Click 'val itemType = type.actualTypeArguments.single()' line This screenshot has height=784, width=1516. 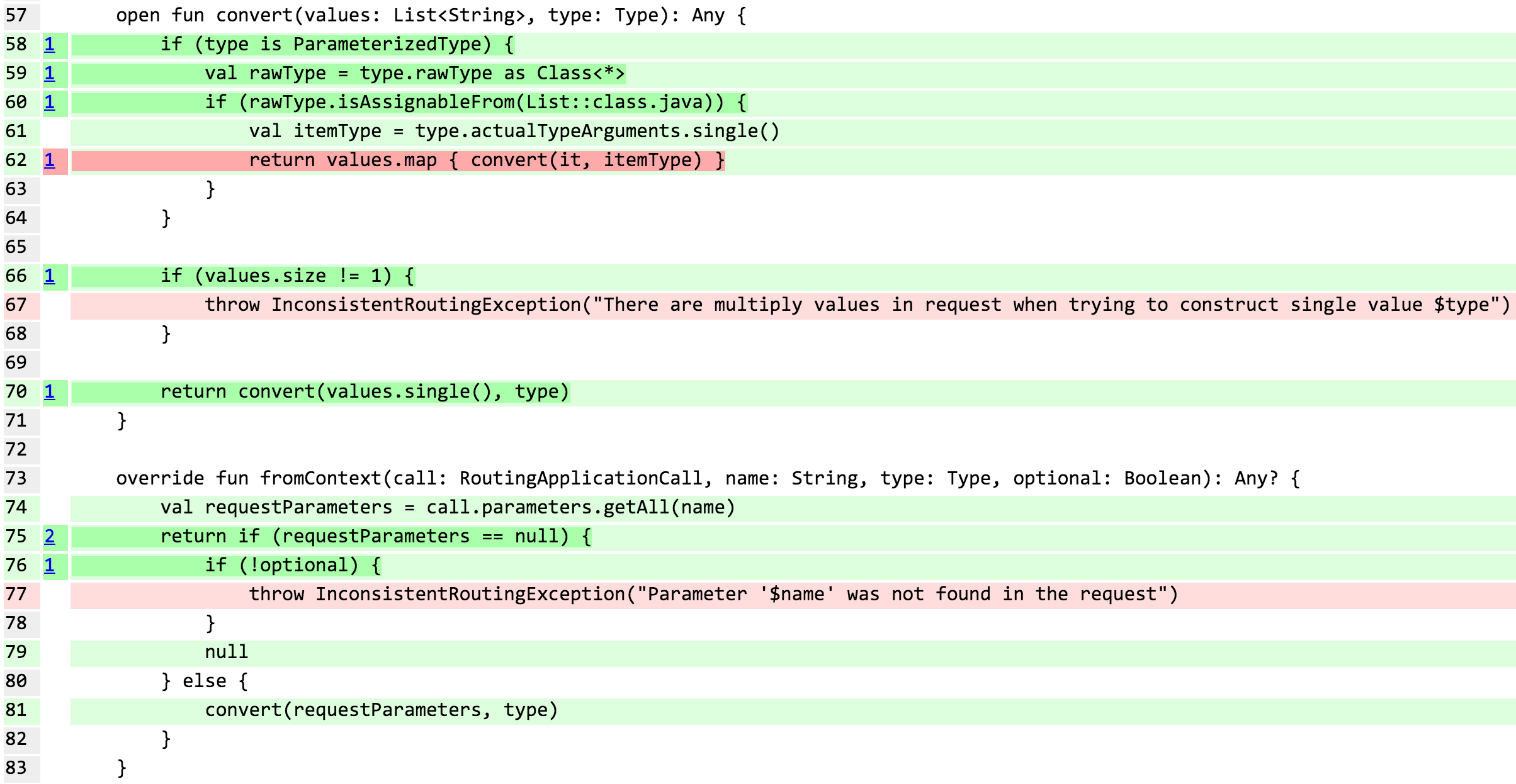[x=514, y=132]
